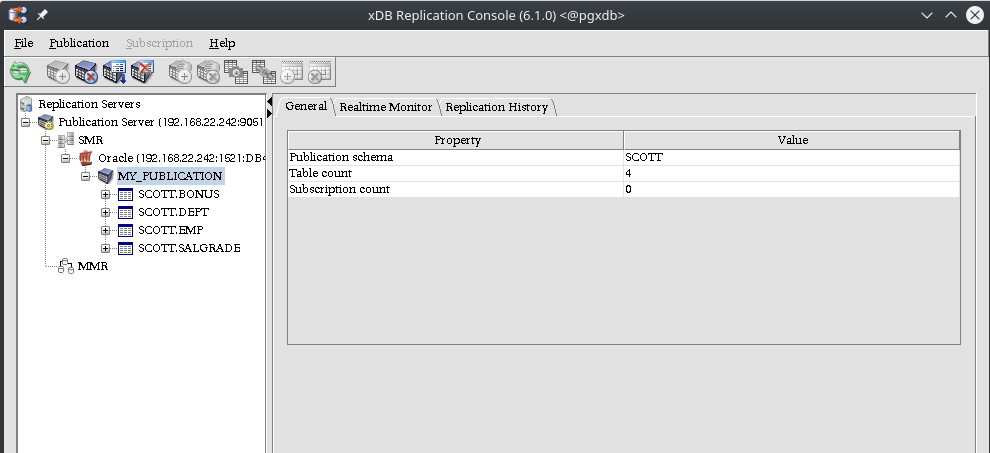Image resolution: width=990 pixels, height=453 pixels.
Task: Click the window title 'xDB Replication Console (6.1.0)'
Action: 461,15
